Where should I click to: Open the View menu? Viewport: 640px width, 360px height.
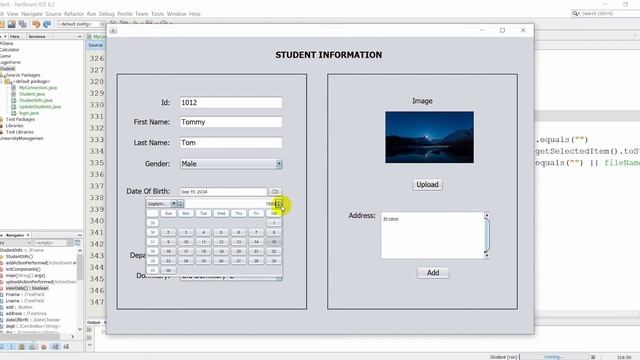[13, 14]
